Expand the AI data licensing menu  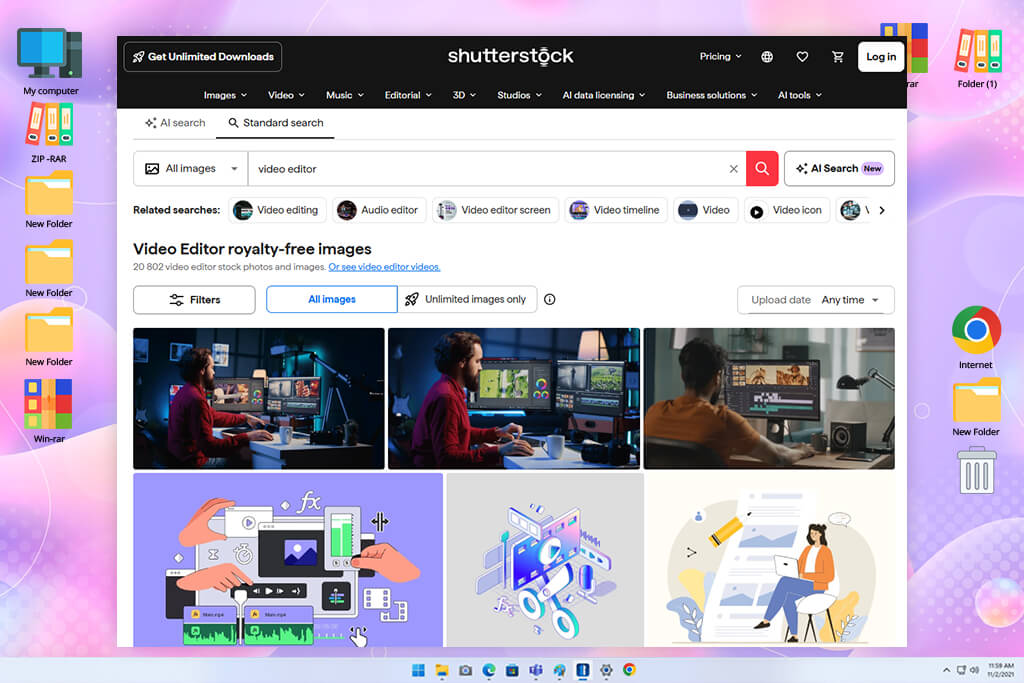[604, 95]
